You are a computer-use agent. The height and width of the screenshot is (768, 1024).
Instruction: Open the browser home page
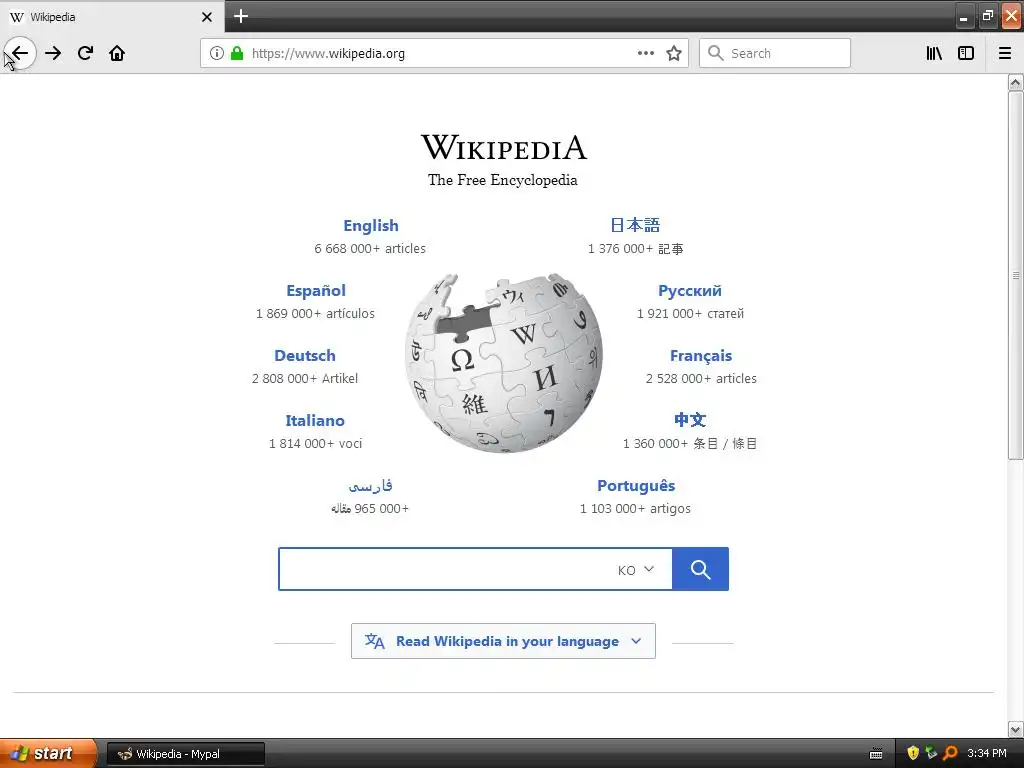coord(117,53)
